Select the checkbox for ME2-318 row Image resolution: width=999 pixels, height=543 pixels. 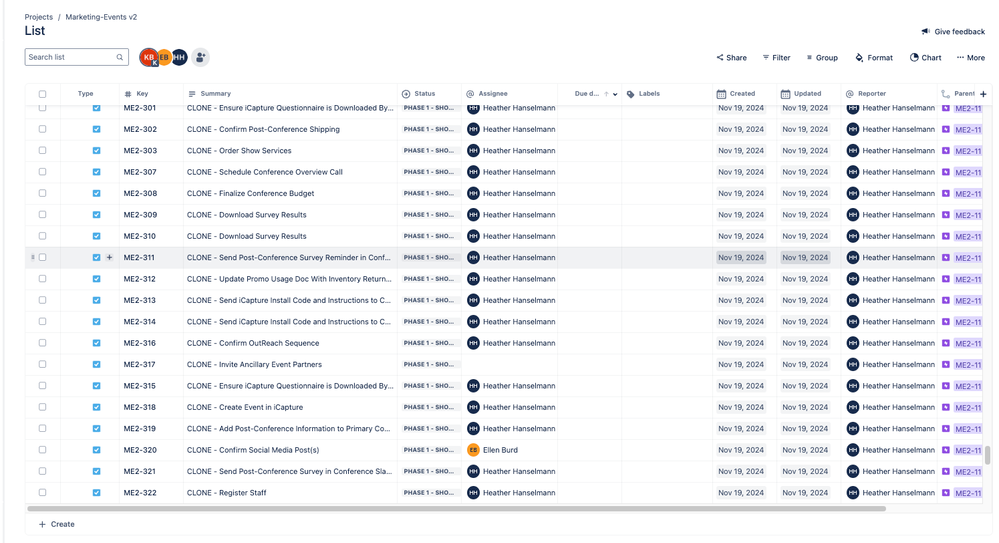[x=42, y=407]
